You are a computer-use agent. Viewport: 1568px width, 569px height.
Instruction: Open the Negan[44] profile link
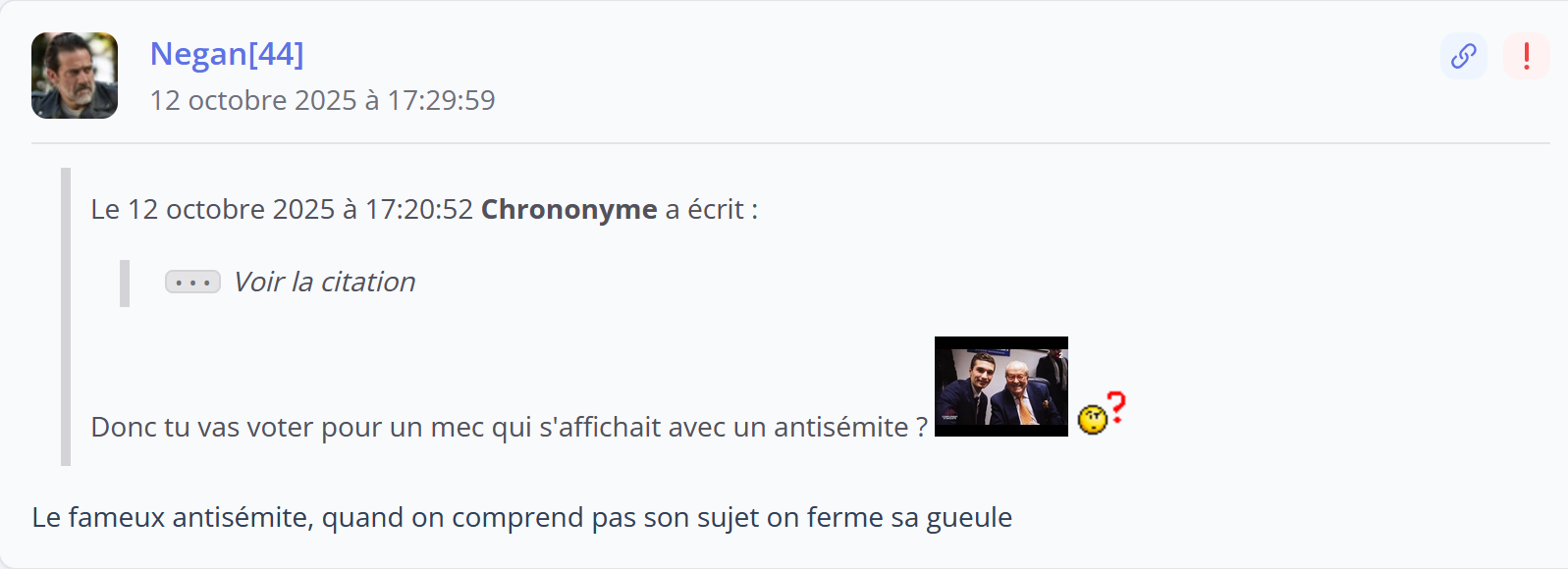click(x=227, y=54)
